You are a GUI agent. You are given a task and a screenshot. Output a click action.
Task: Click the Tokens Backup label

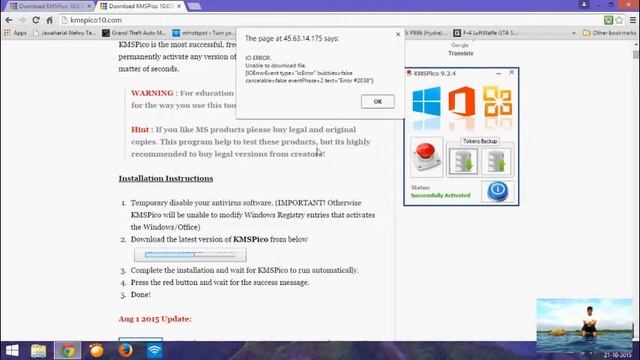tap(480, 141)
